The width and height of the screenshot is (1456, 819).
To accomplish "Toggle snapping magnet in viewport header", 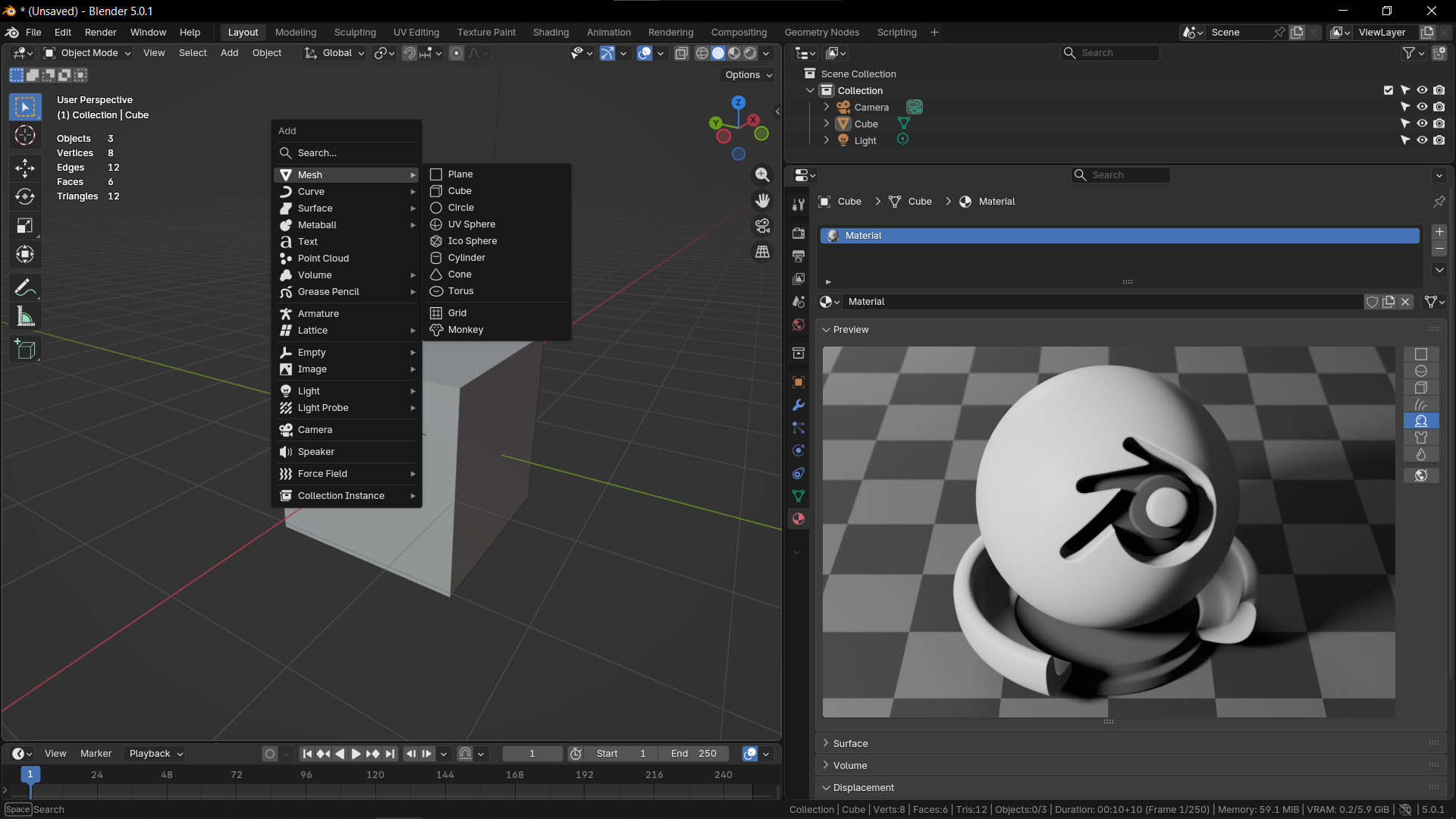I will (x=409, y=53).
